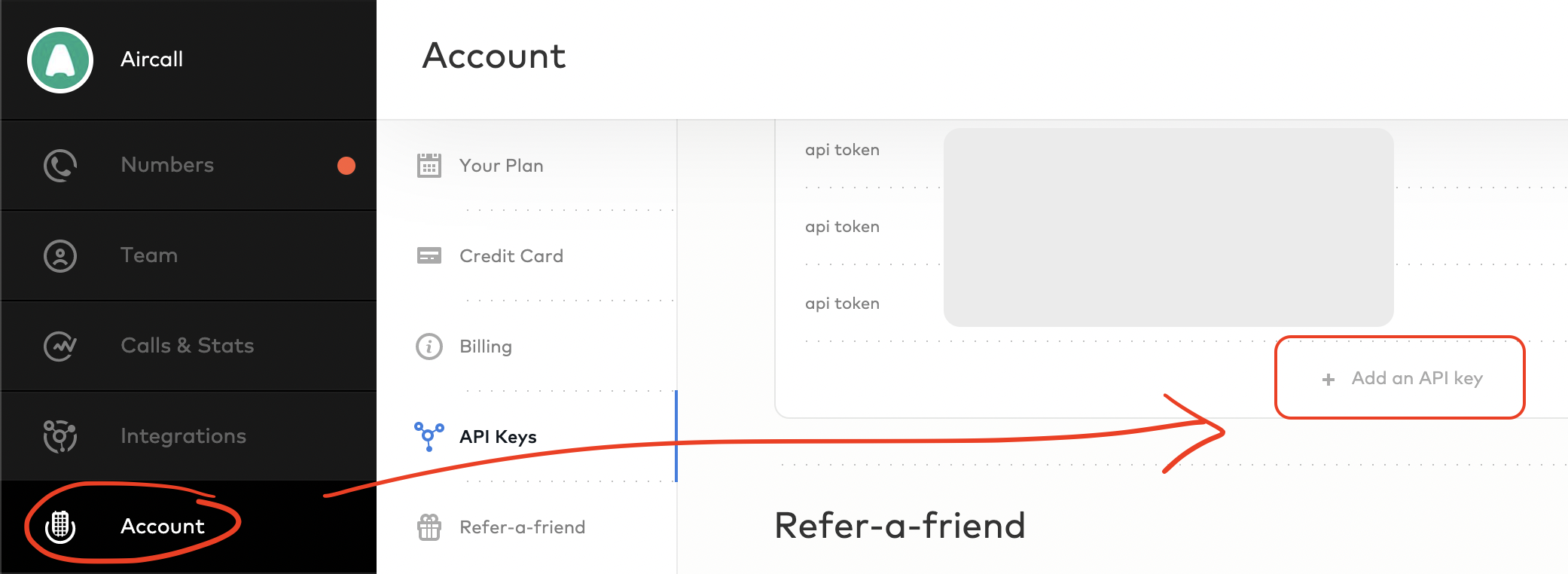Navigate to the Team section
The height and width of the screenshot is (574, 1568).
(x=148, y=255)
